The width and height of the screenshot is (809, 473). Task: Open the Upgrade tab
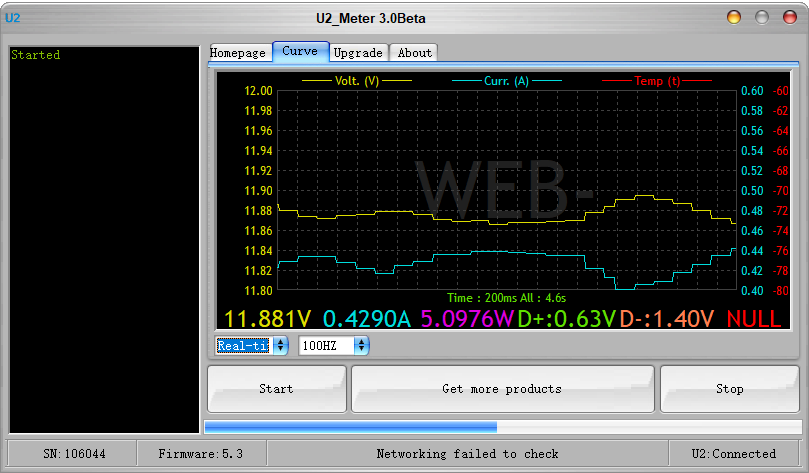coord(358,53)
